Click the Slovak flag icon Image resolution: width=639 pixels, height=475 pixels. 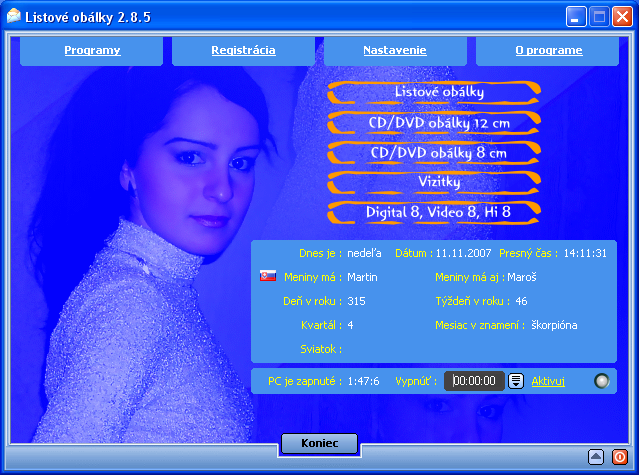click(268, 276)
